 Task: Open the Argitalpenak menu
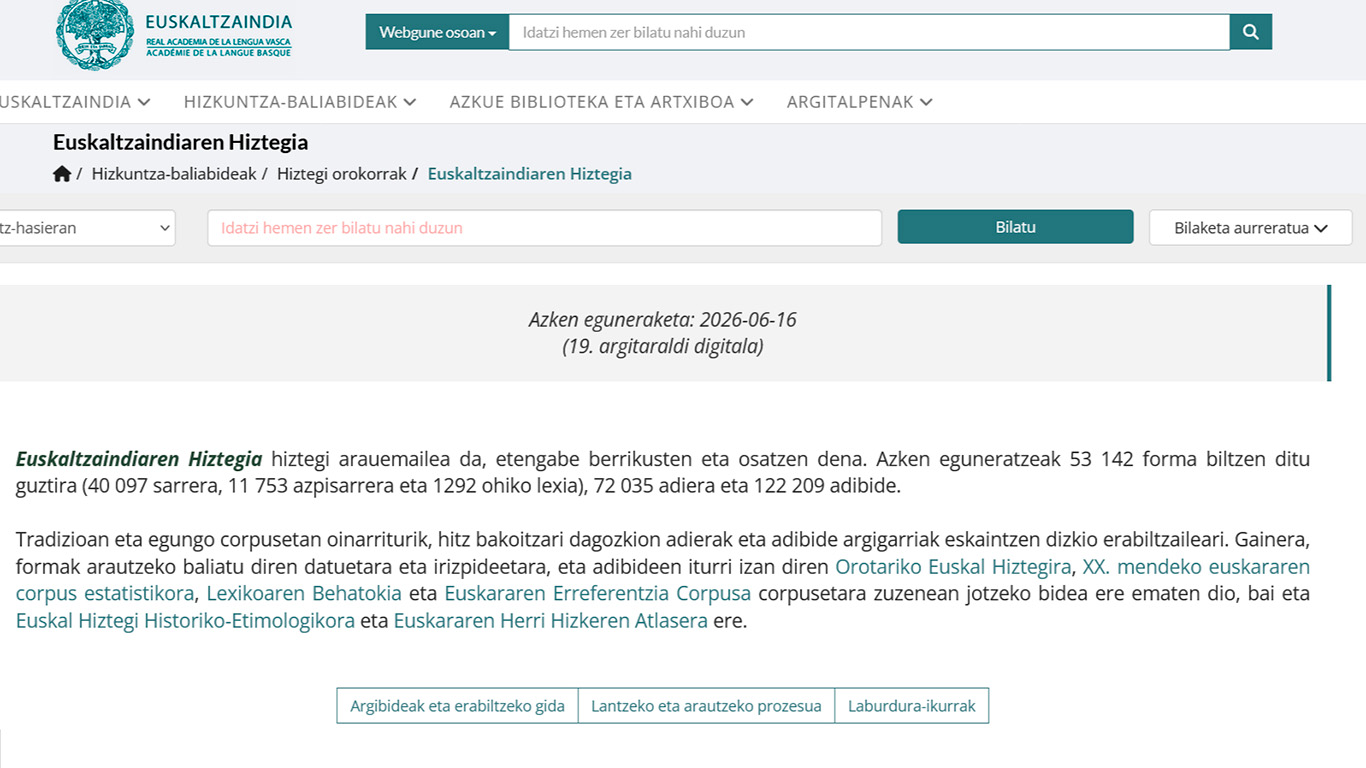point(860,102)
